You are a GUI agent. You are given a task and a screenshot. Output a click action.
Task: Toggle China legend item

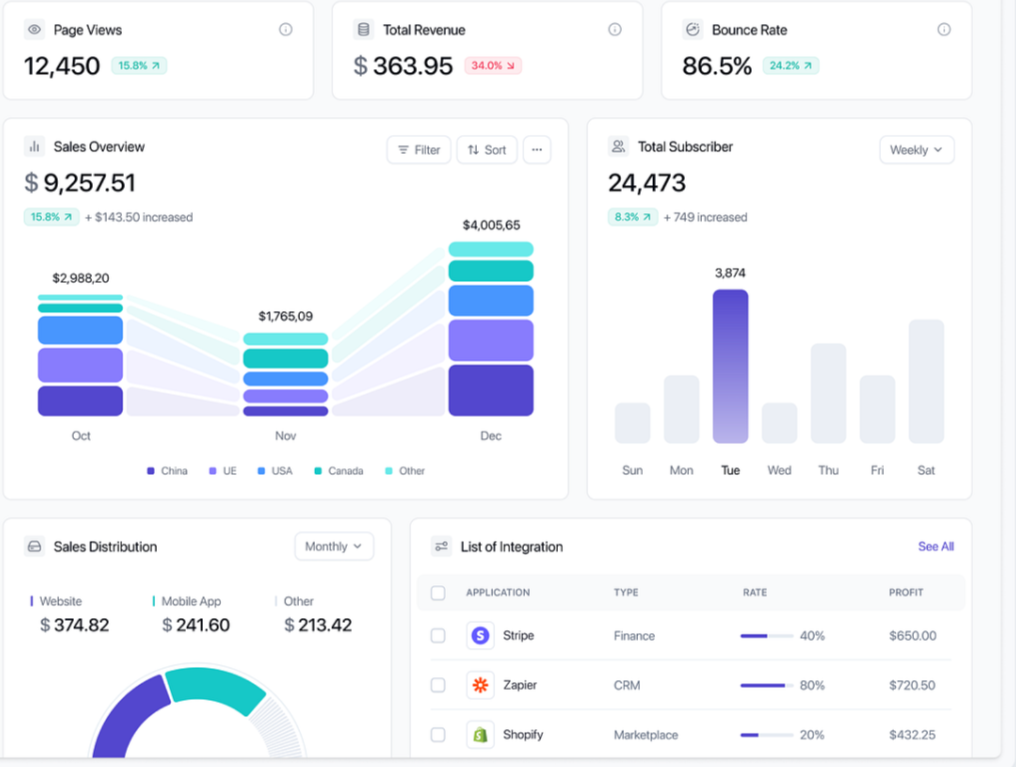tap(167, 471)
